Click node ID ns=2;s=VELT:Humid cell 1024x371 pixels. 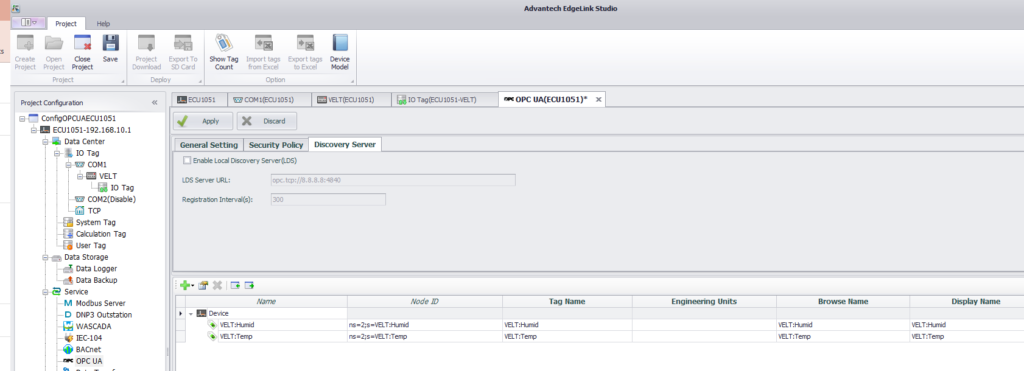tap(424, 325)
